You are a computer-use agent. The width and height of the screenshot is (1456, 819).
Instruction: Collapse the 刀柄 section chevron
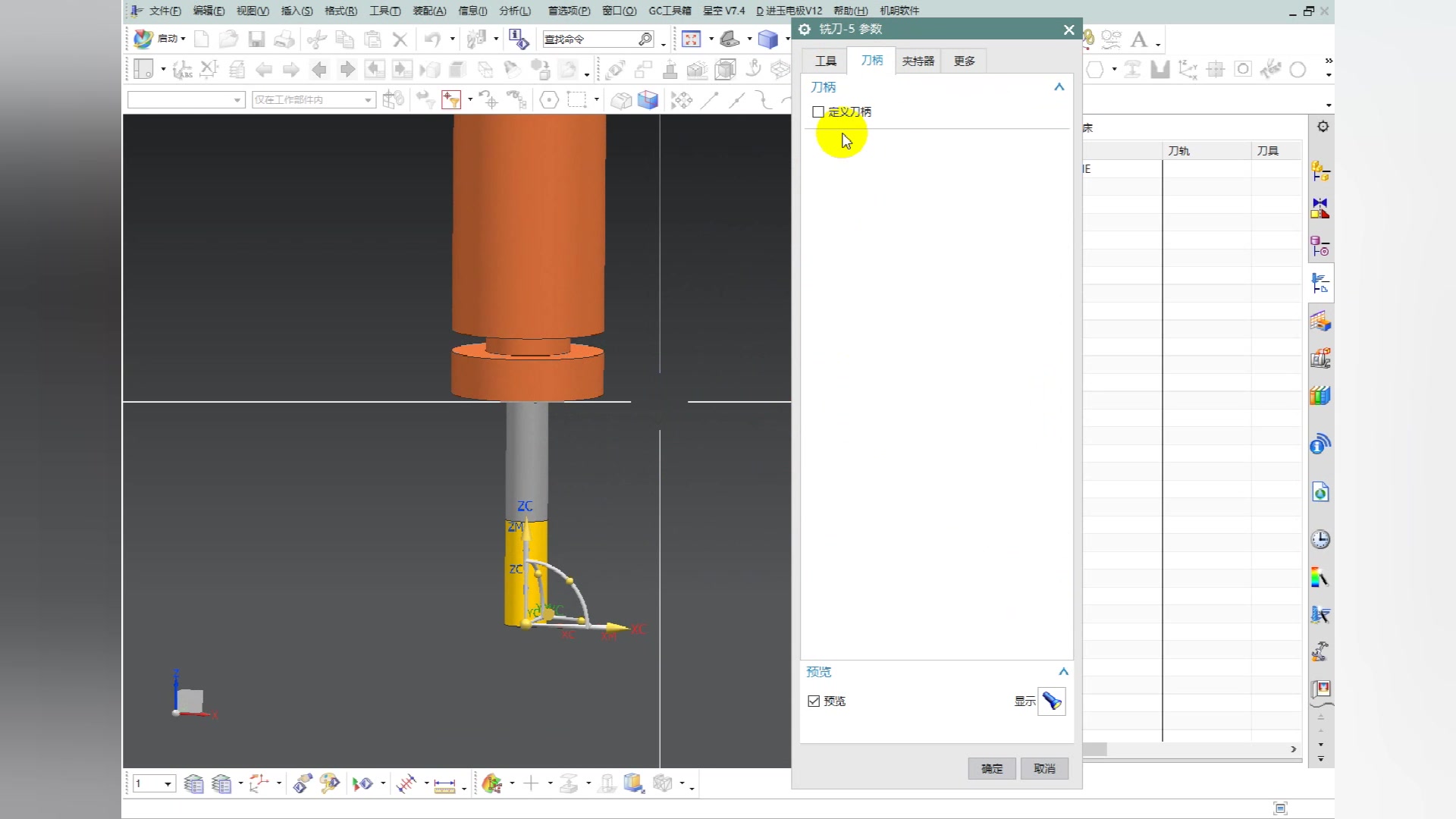click(x=1059, y=87)
